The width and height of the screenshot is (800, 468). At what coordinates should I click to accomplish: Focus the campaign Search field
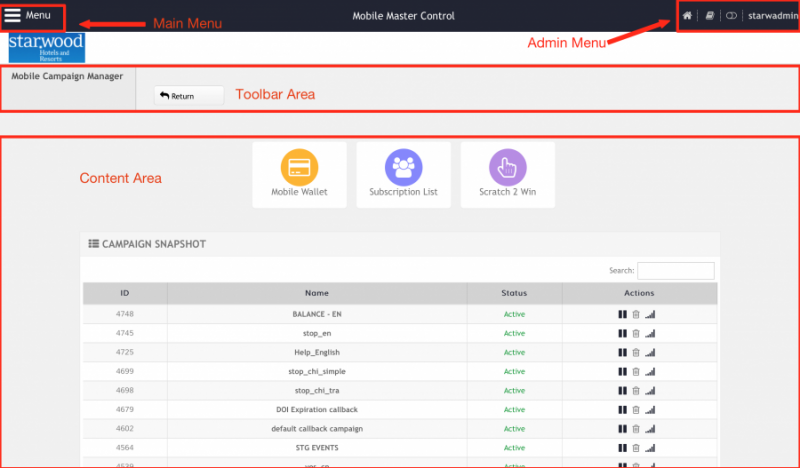(x=675, y=271)
